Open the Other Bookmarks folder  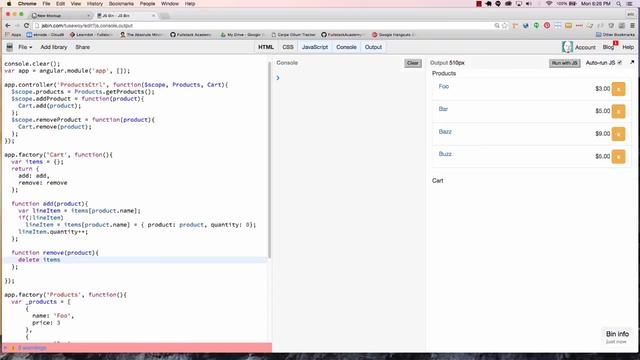coord(616,35)
